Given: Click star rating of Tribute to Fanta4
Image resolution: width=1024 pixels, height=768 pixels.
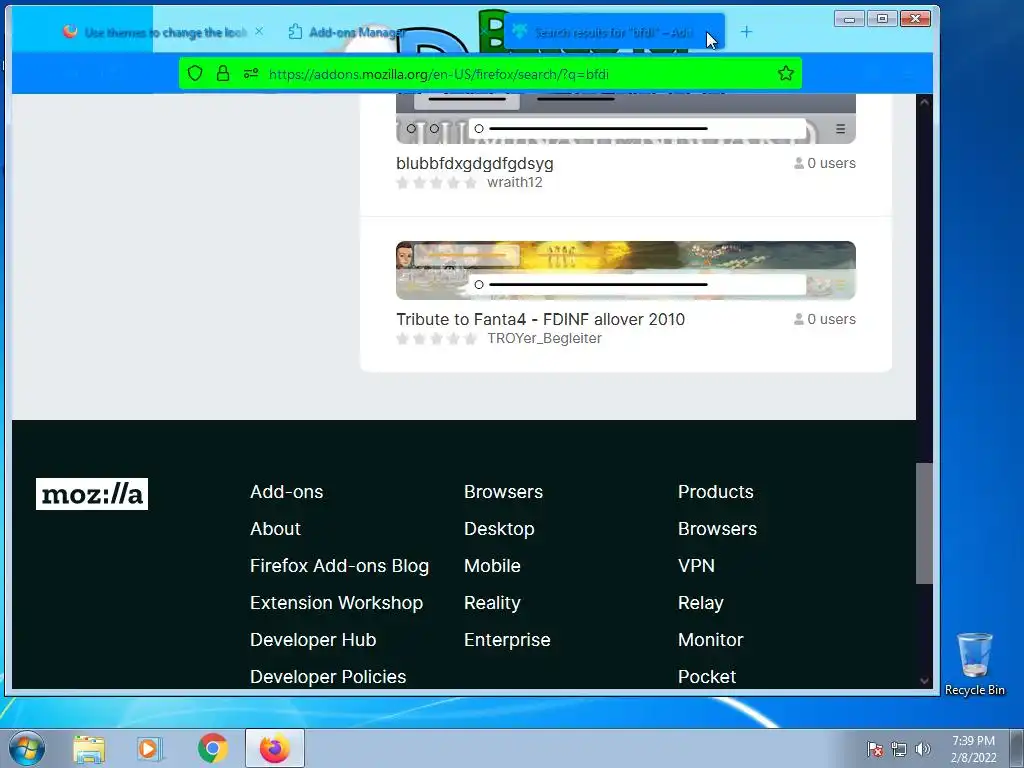Looking at the screenshot, I should 436,339.
